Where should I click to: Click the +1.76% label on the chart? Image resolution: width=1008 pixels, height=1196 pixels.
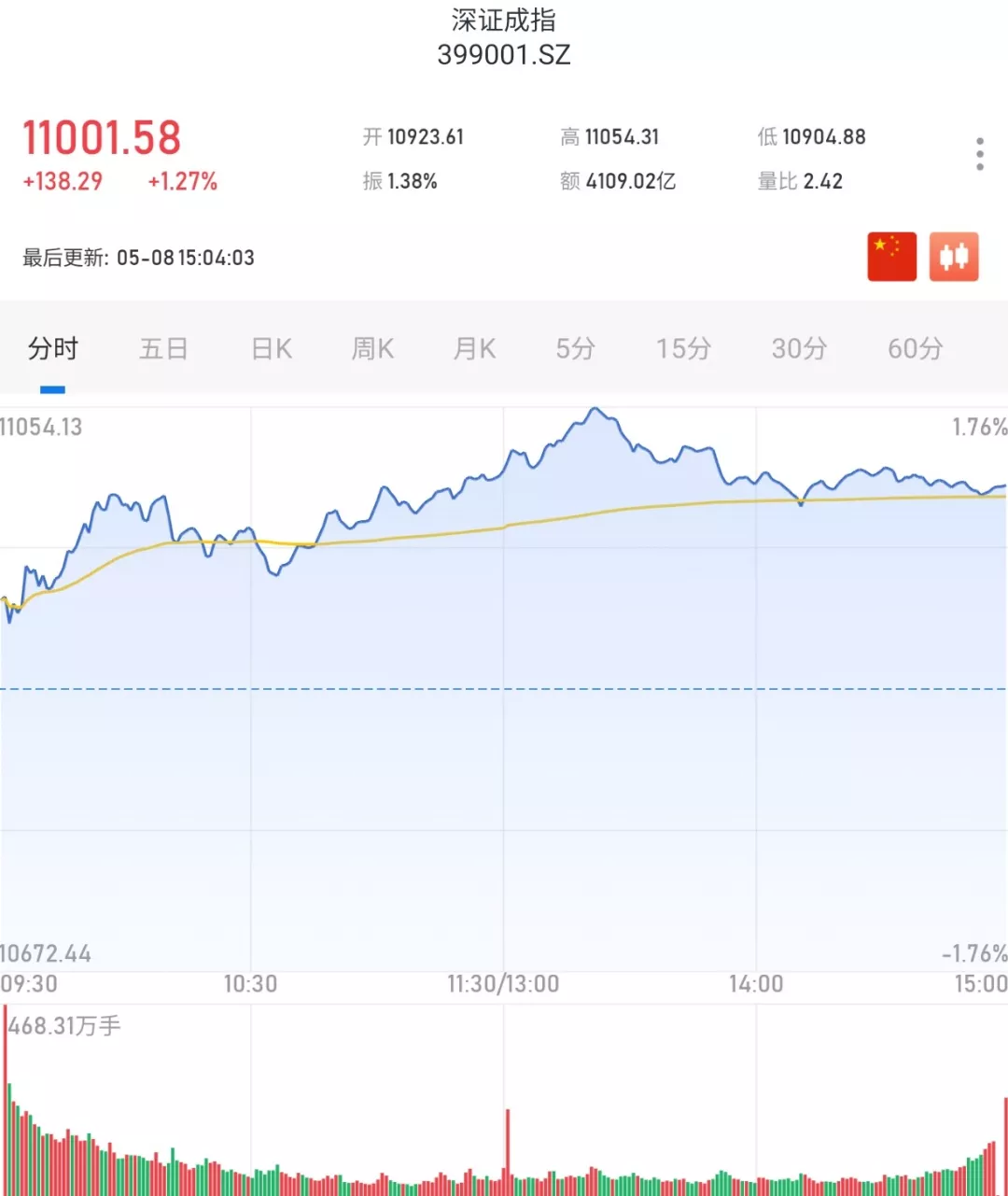pyautogui.click(x=974, y=428)
